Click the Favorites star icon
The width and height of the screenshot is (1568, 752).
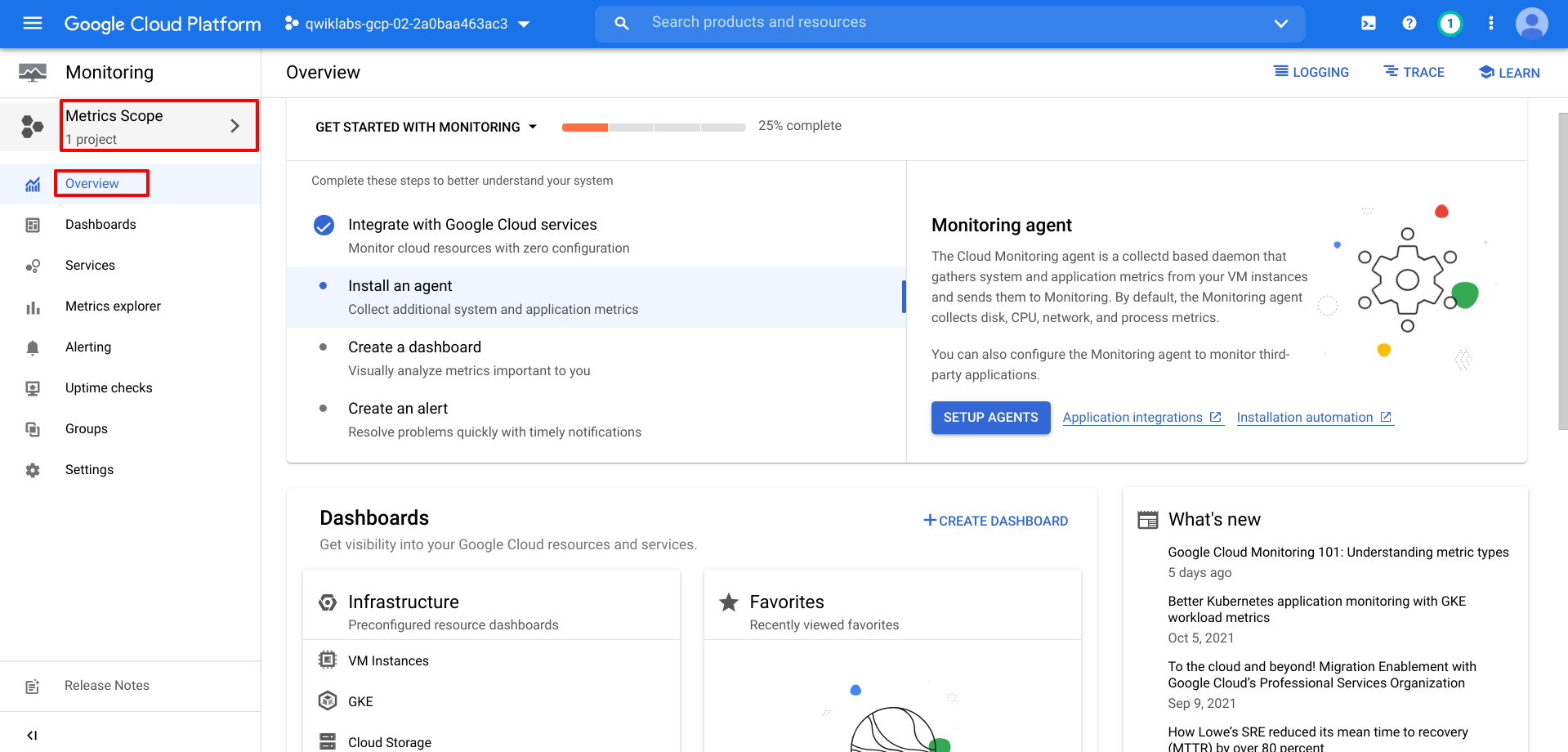click(x=729, y=602)
